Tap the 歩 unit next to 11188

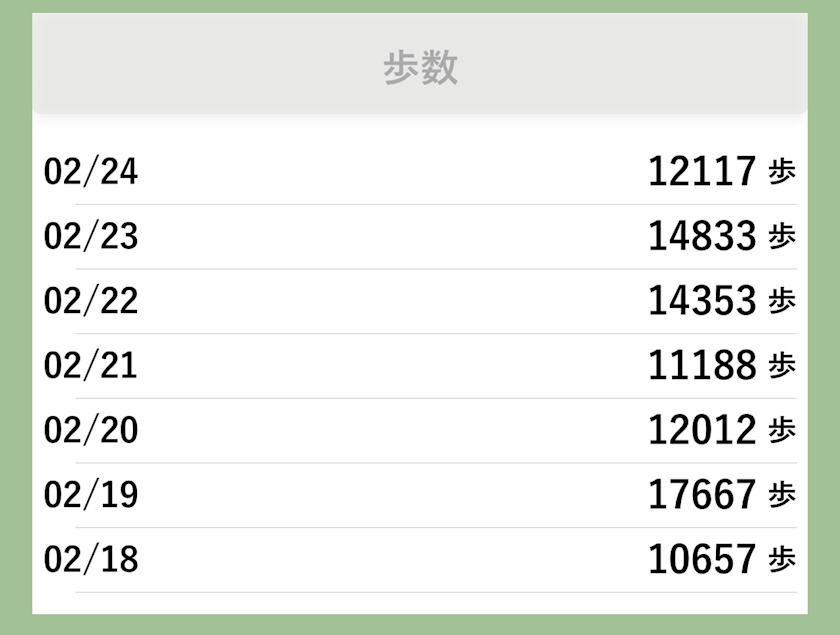(x=782, y=366)
